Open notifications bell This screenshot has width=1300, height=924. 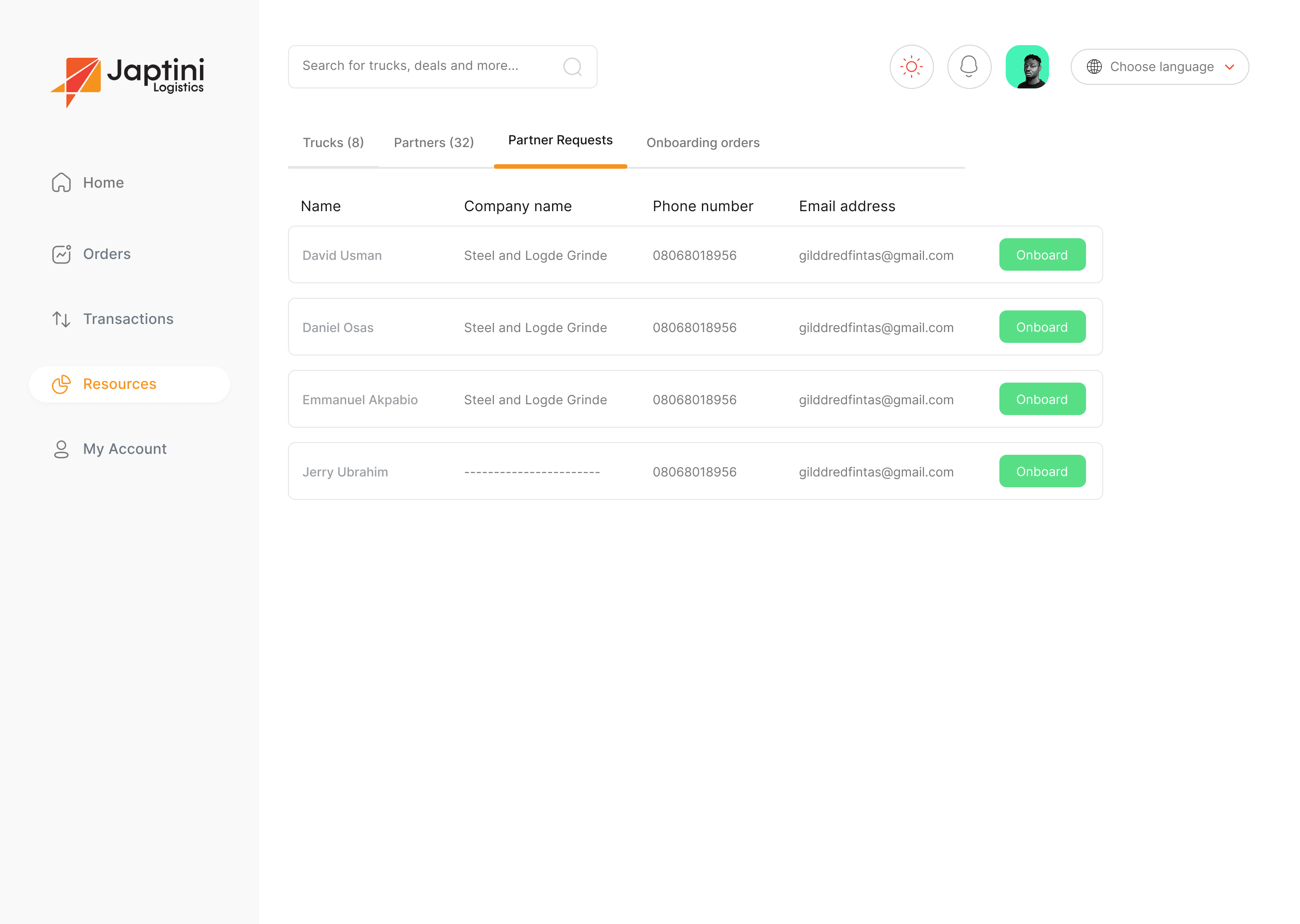969,67
